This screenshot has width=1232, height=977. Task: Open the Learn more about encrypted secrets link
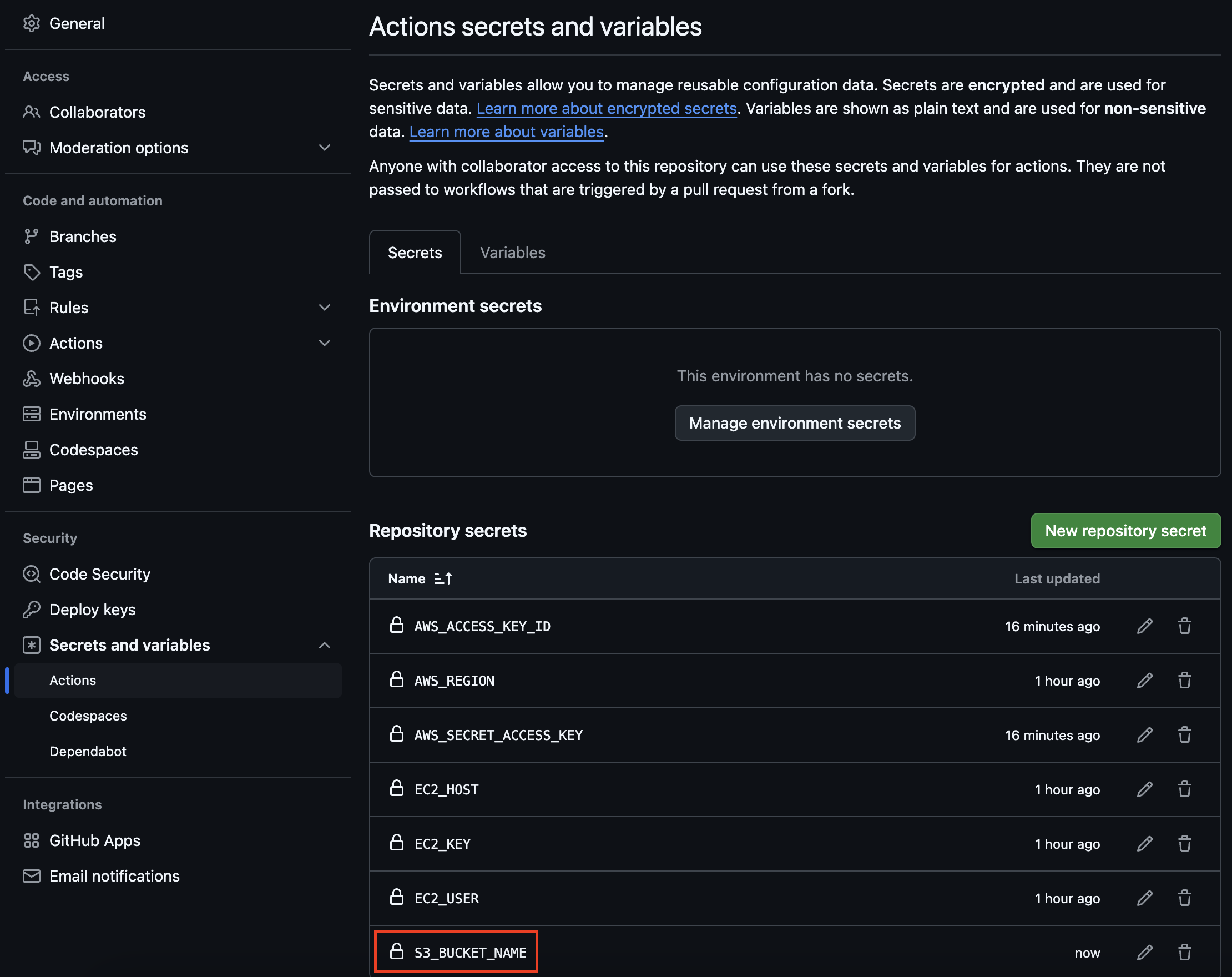[606, 109]
